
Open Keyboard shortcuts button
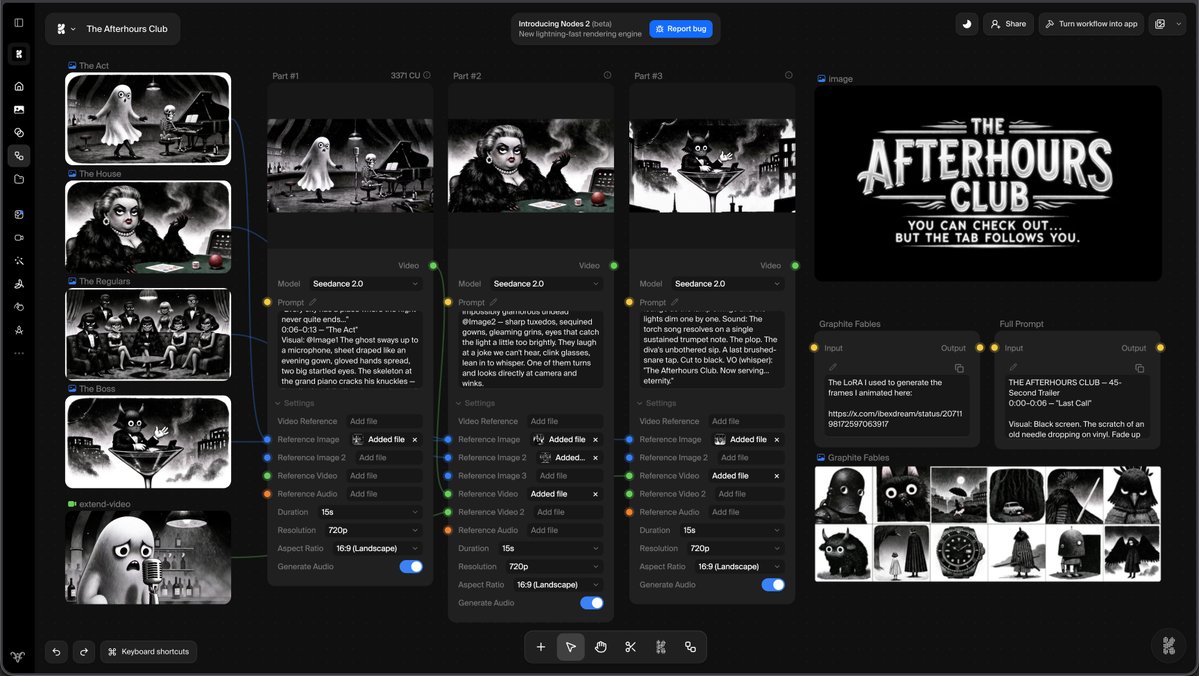(x=148, y=652)
